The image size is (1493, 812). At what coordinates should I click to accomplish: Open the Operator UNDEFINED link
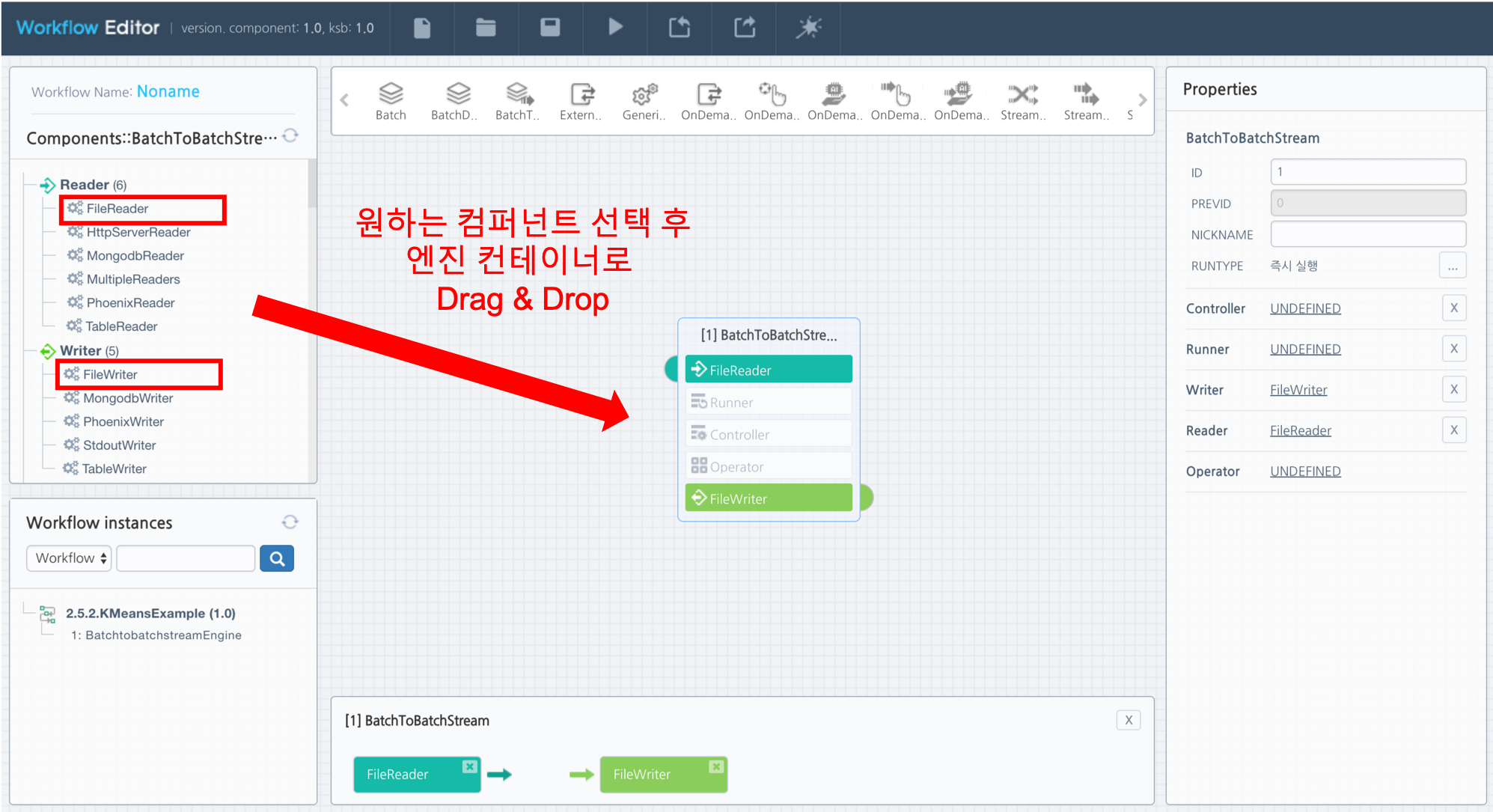tap(1305, 471)
